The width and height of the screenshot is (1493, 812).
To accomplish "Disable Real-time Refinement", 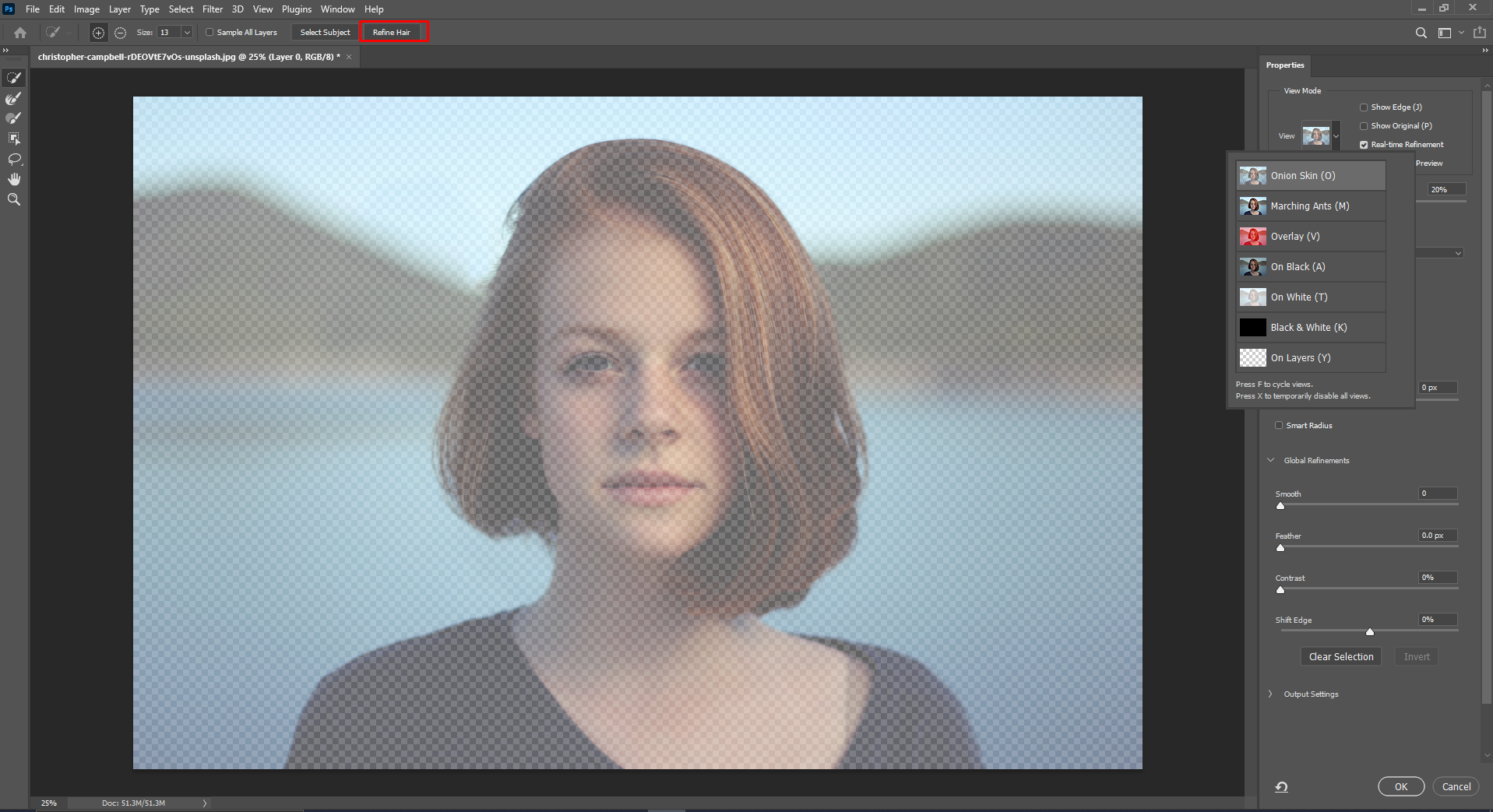I will coord(1363,144).
